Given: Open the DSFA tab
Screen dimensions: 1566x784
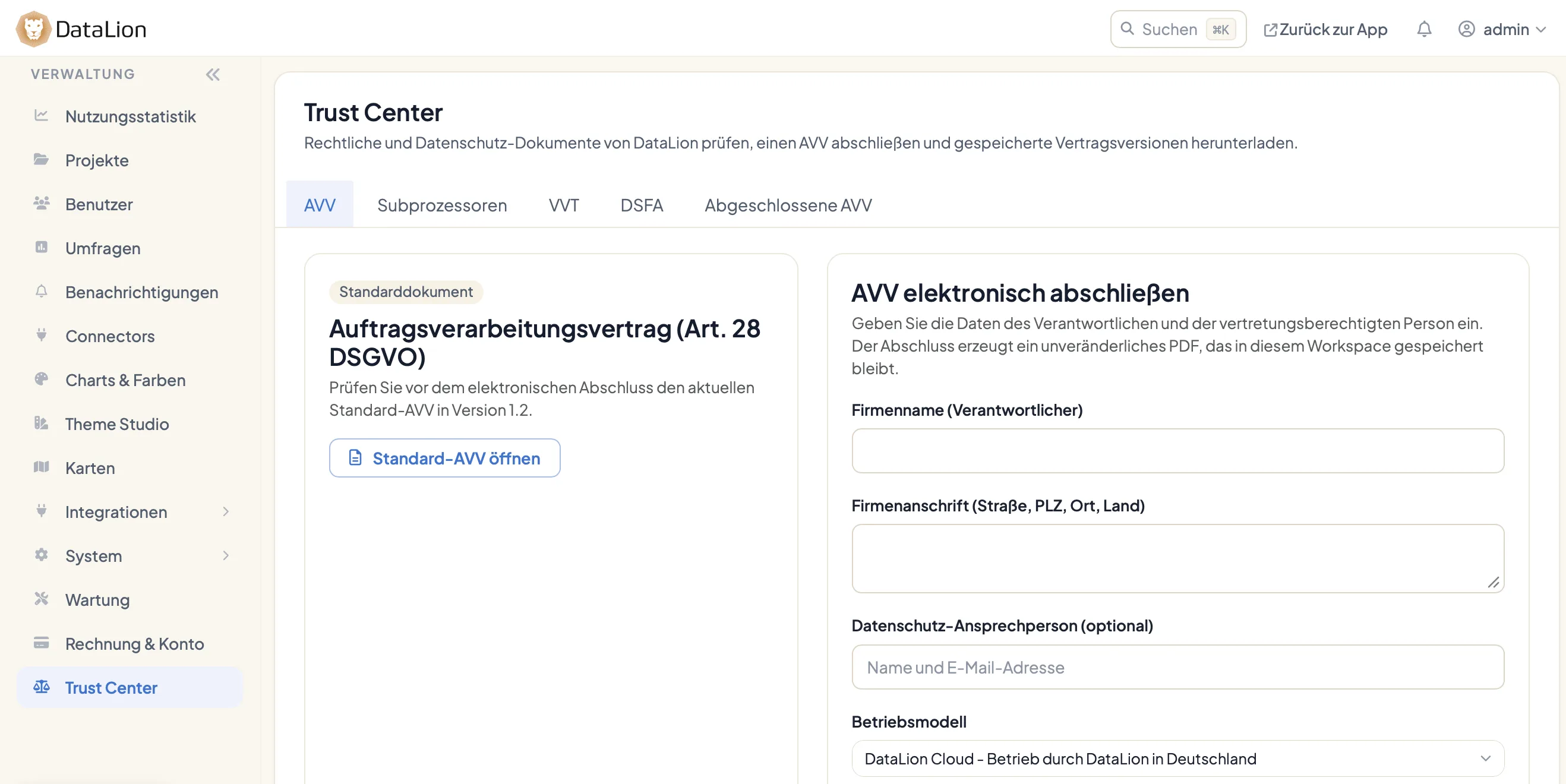Looking at the screenshot, I should click(642, 205).
